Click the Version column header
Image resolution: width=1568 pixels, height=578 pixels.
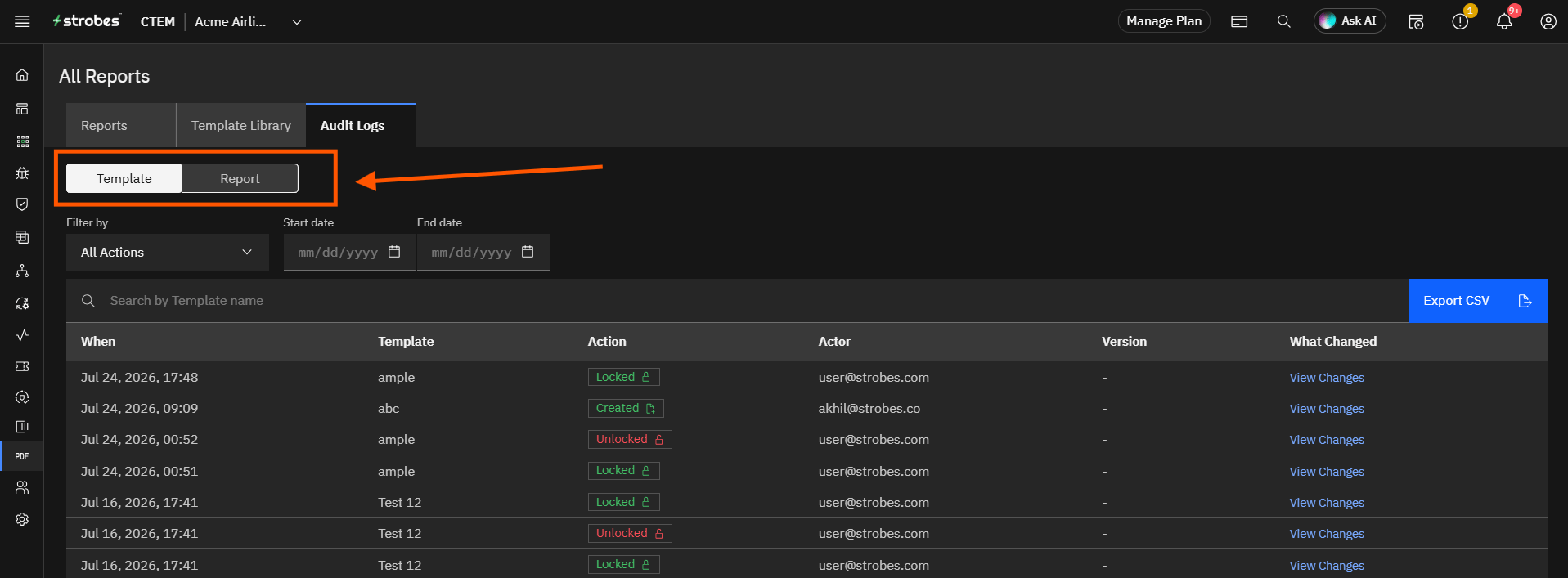[1124, 342]
